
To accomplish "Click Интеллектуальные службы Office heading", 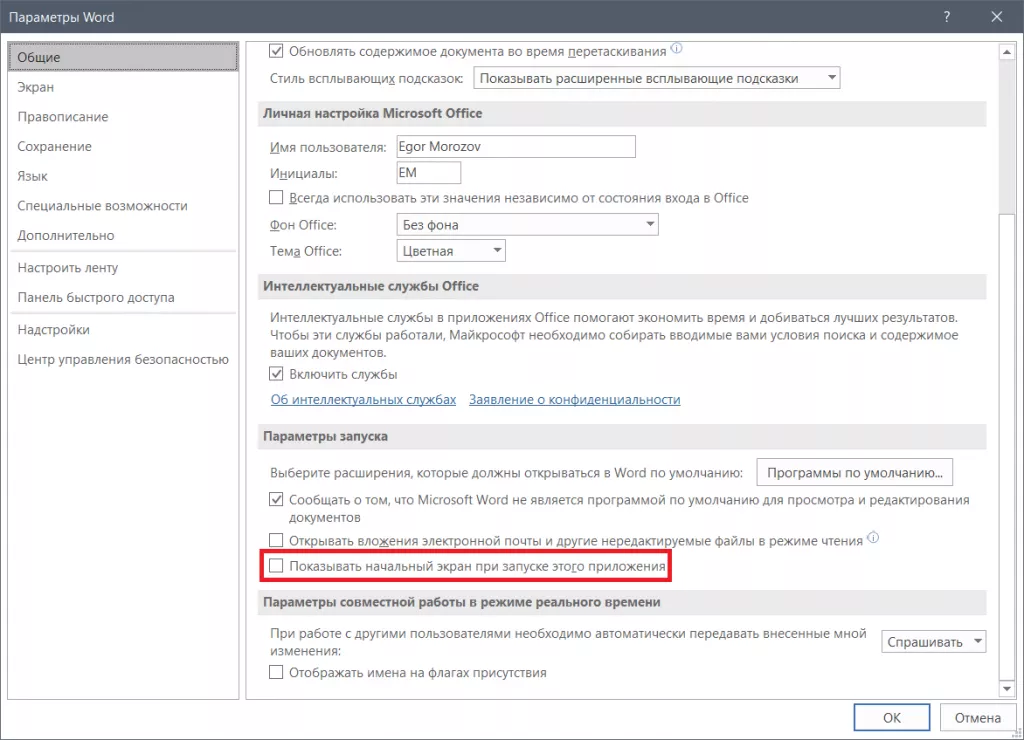I will (x=371, y=286).
